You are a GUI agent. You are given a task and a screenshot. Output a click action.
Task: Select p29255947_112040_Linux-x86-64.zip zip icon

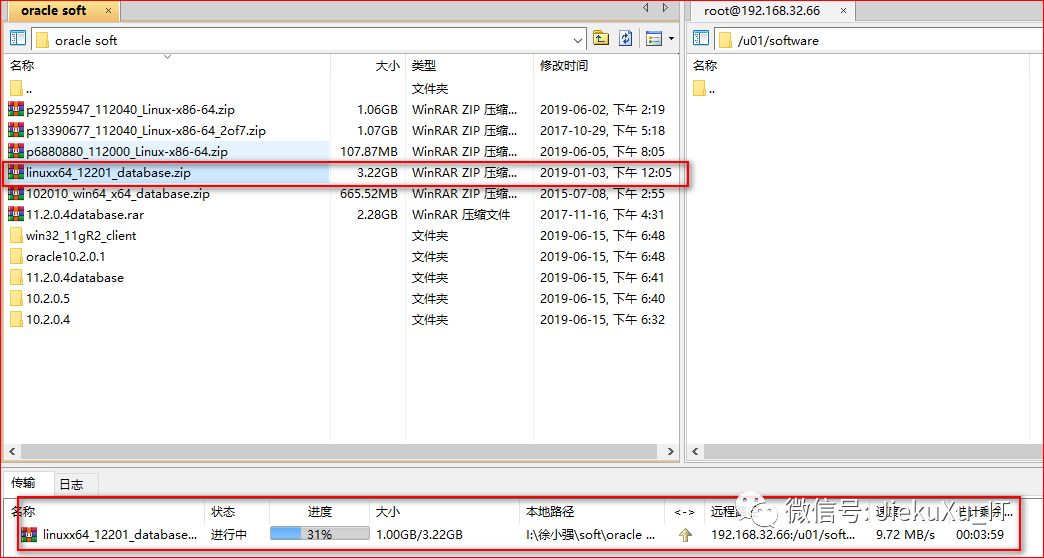(x=16, y=109)
